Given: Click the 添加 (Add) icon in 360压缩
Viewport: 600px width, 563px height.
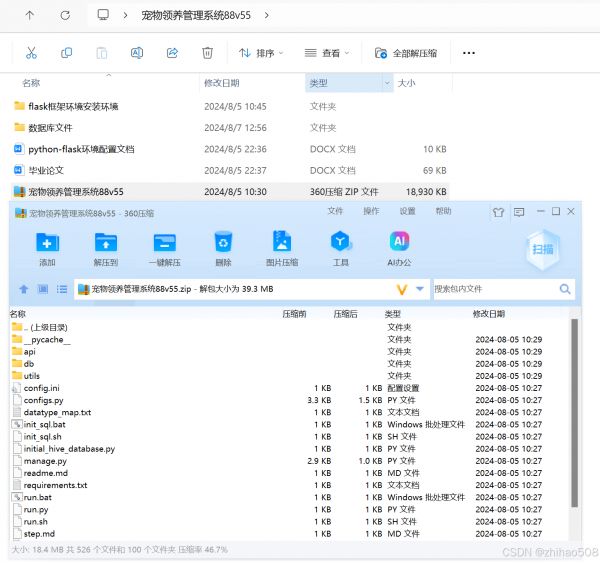Looking at the screenshot, I should pos(47,243).
